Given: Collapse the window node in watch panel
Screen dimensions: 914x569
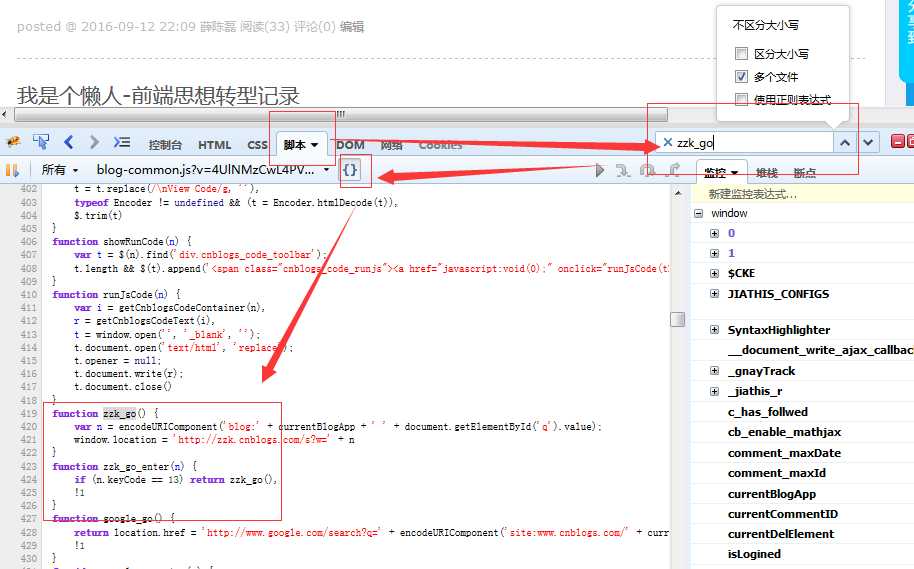Looking at the screenshot, I should pyautogui.click(x=698, y=213).
